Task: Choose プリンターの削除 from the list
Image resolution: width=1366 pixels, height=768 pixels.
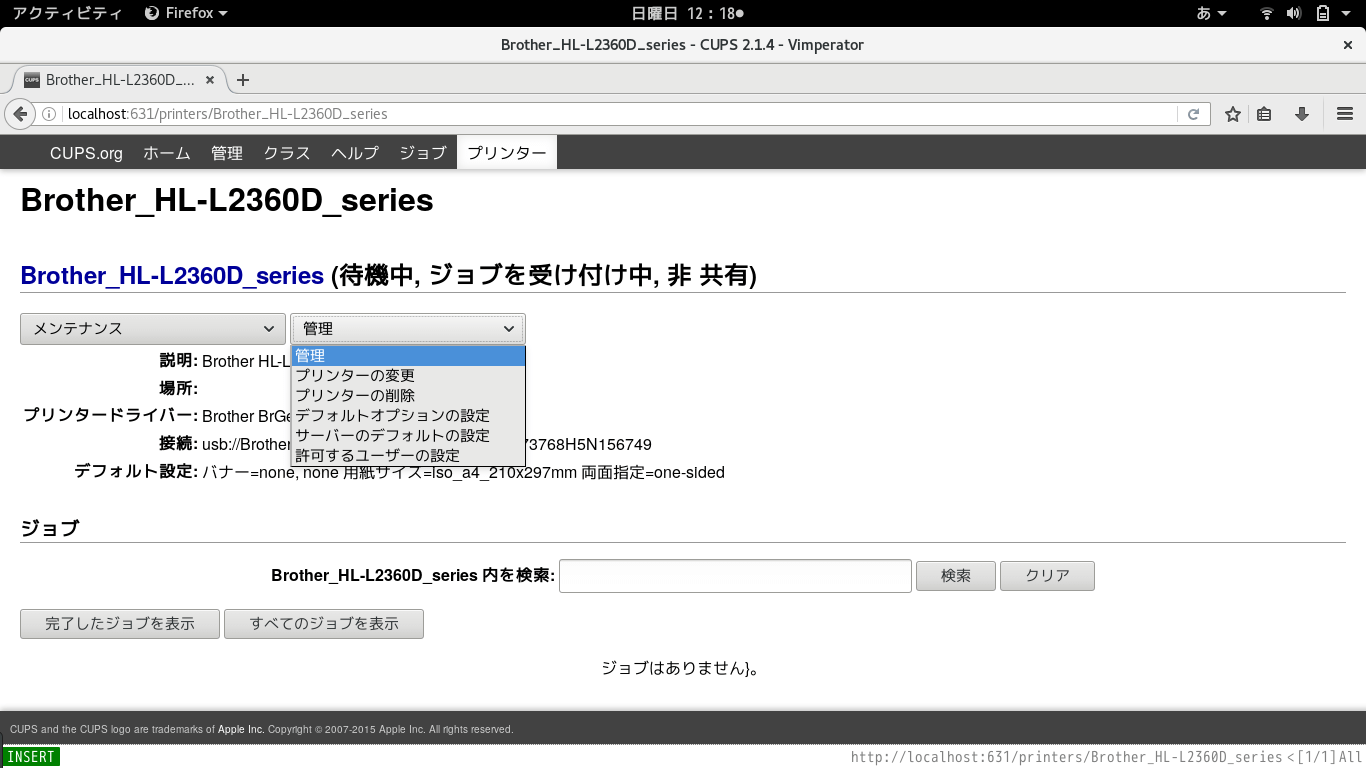Action: (x=408, y=396)
